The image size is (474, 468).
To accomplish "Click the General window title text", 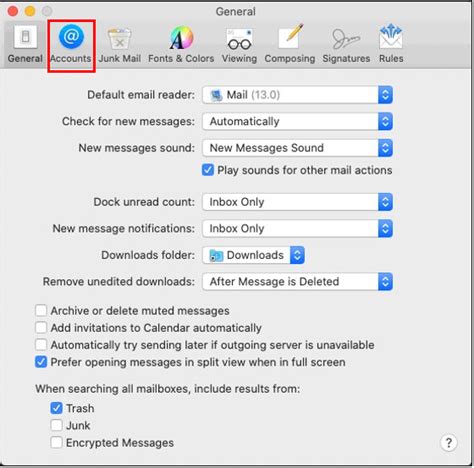I will [x=236, y=12].
